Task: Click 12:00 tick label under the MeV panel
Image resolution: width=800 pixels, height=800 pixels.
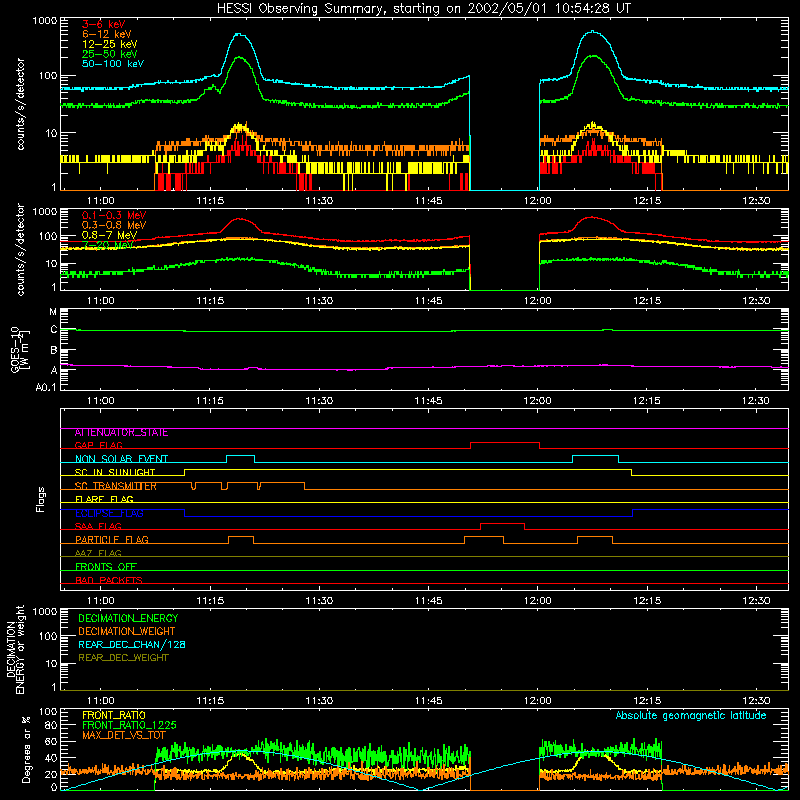Action: tap(538, 301)
